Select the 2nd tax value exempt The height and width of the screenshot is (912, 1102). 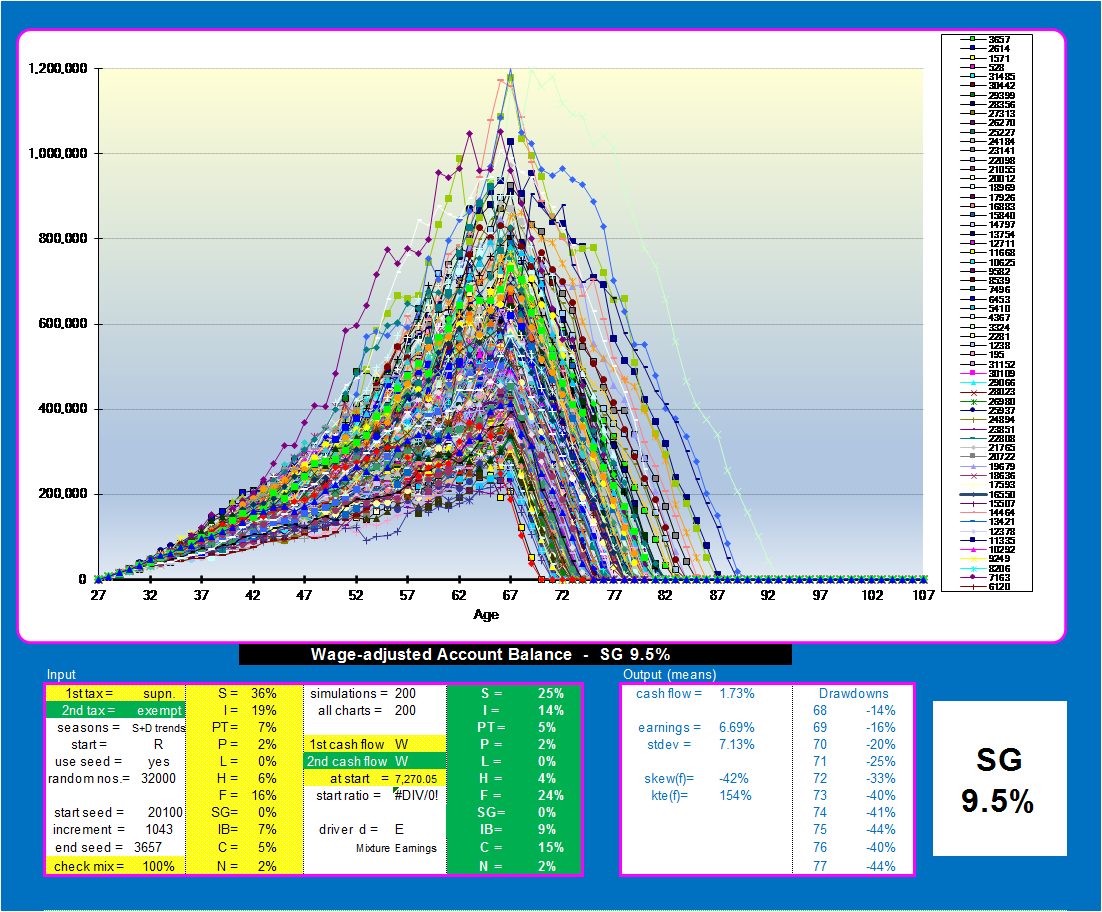coord(160,710)
